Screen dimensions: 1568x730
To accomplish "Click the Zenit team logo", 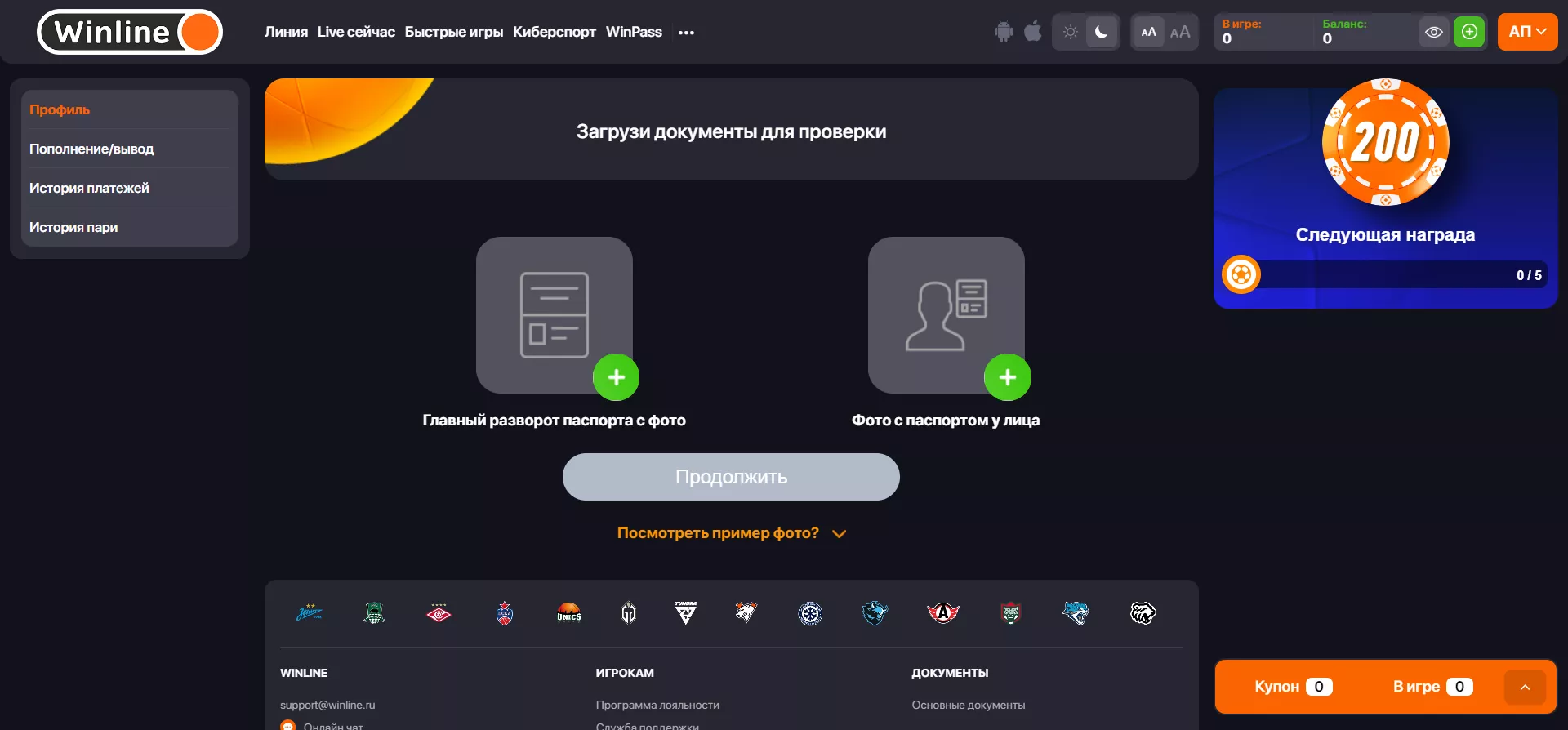I will click(310, 613).
